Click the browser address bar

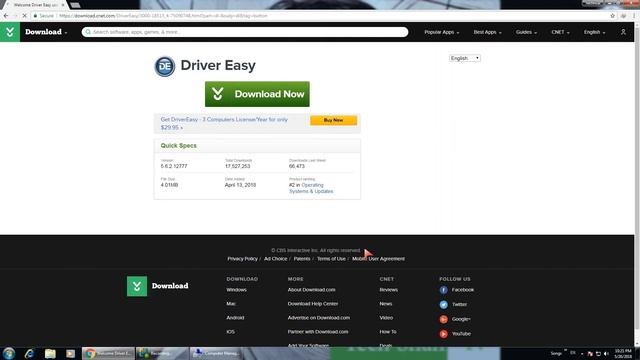(x=318, y=16)
